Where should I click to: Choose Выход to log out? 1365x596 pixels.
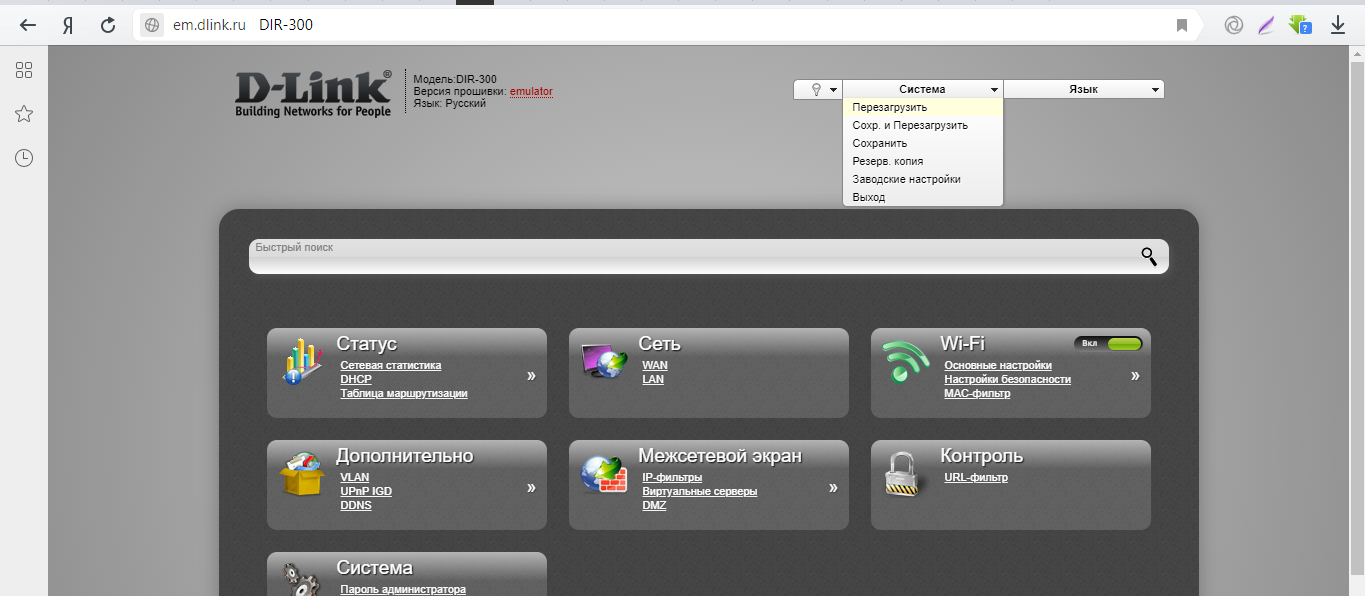[x=923, y=197]
